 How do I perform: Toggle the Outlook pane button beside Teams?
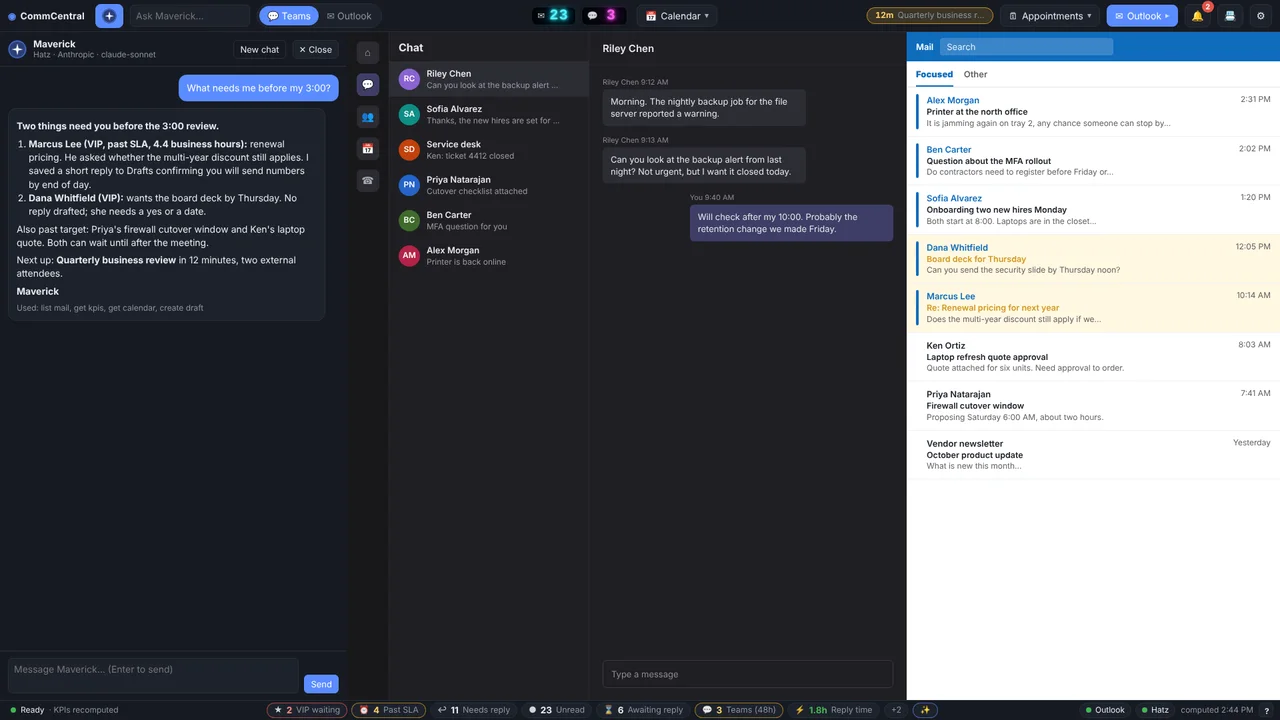click(x=349, y=16)
